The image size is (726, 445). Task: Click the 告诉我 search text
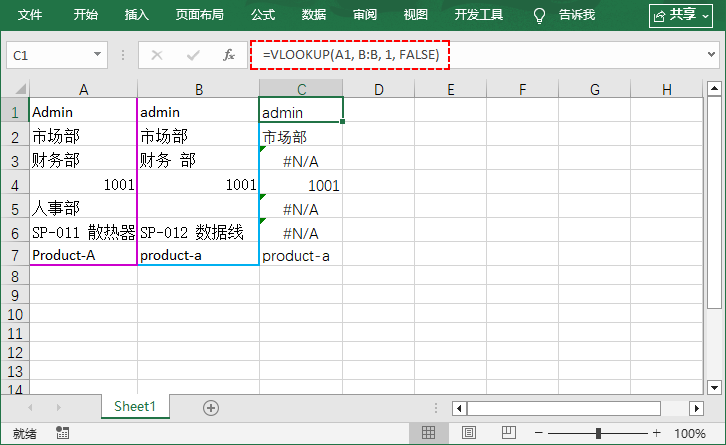coord(577,15)
